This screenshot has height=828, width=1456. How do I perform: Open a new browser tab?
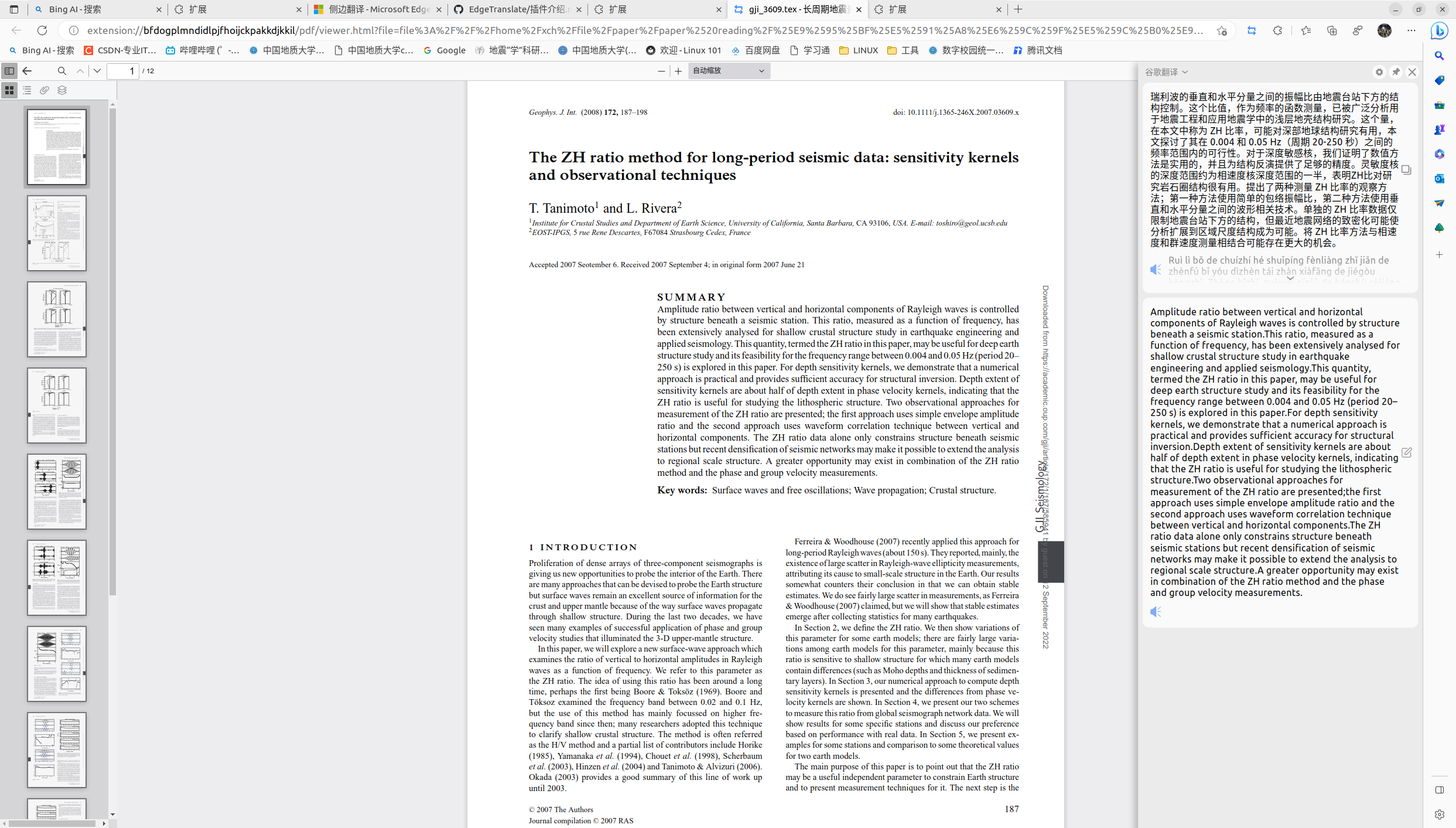click(1018, 9)
